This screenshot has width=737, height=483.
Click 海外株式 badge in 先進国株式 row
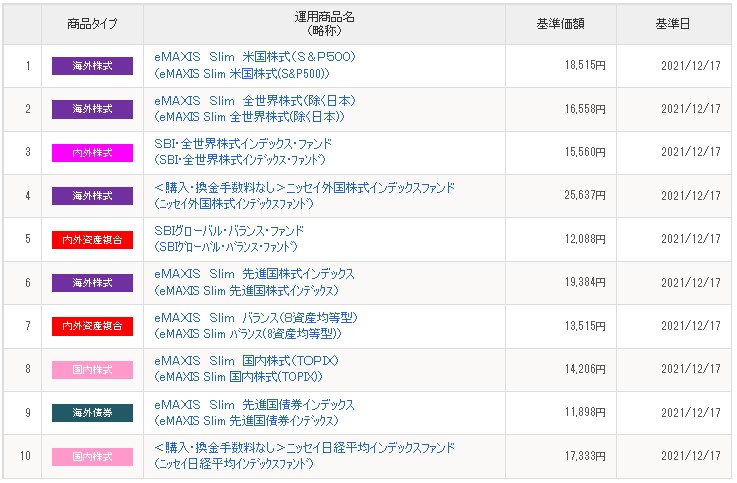[x=92, y=283]
